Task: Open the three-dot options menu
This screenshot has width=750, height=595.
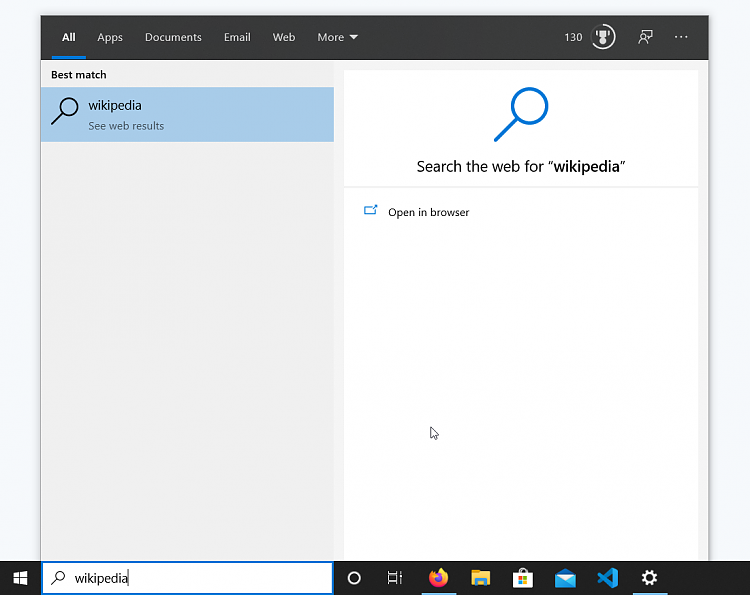Action: [681, 37]
